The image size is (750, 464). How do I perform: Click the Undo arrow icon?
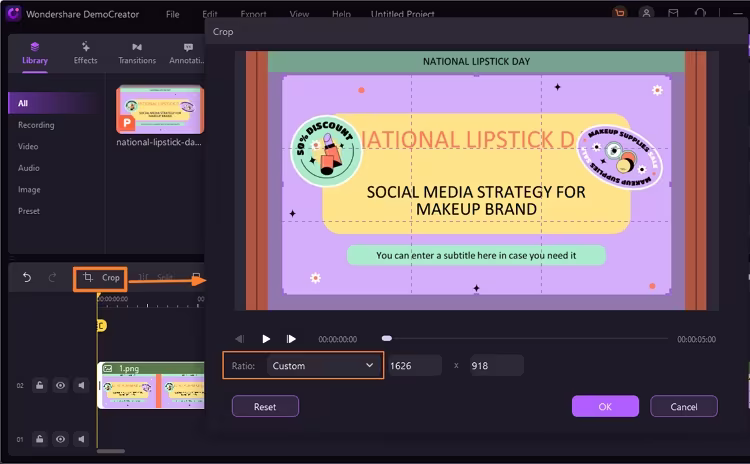pos(27,277)
